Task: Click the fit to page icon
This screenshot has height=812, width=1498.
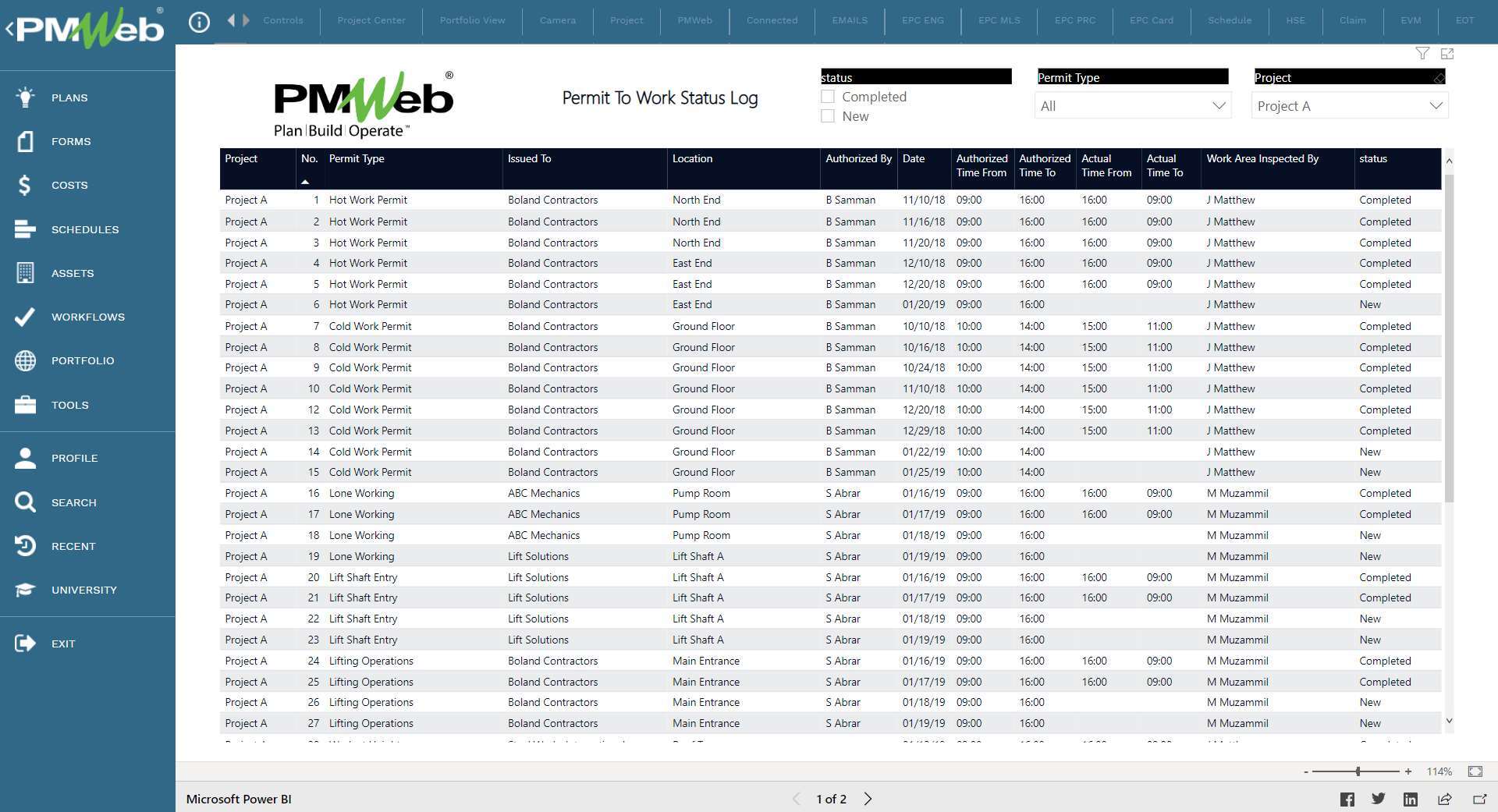Action: (1475, 771)
